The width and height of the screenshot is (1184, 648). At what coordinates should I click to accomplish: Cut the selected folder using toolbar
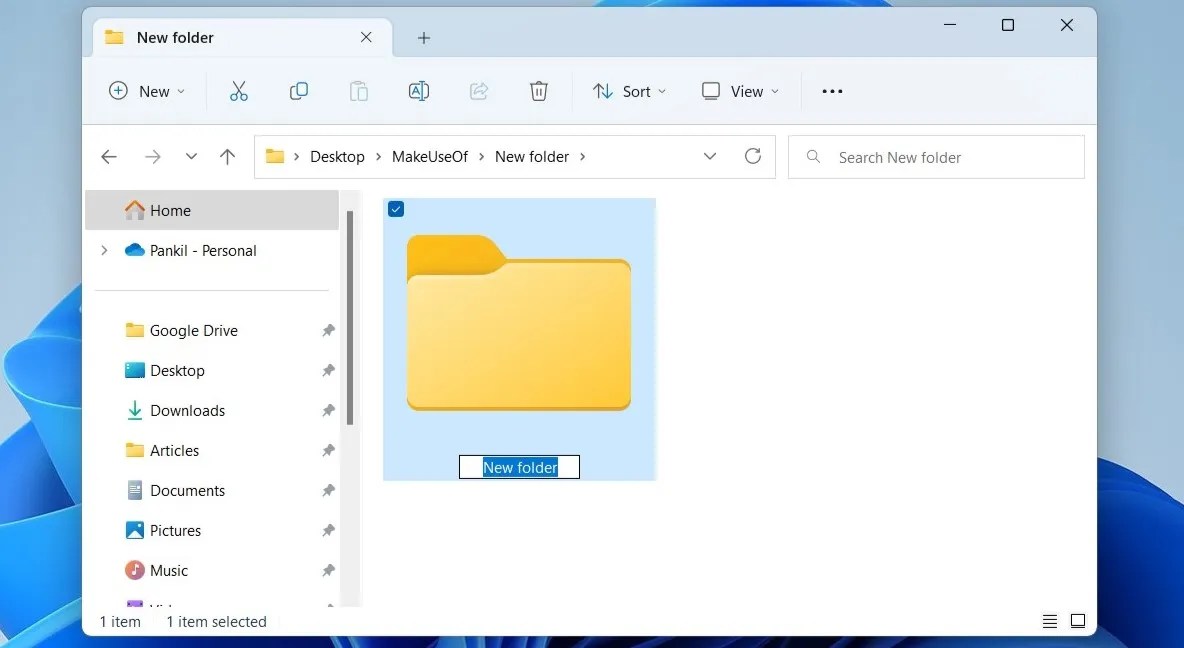click(239, 91)
